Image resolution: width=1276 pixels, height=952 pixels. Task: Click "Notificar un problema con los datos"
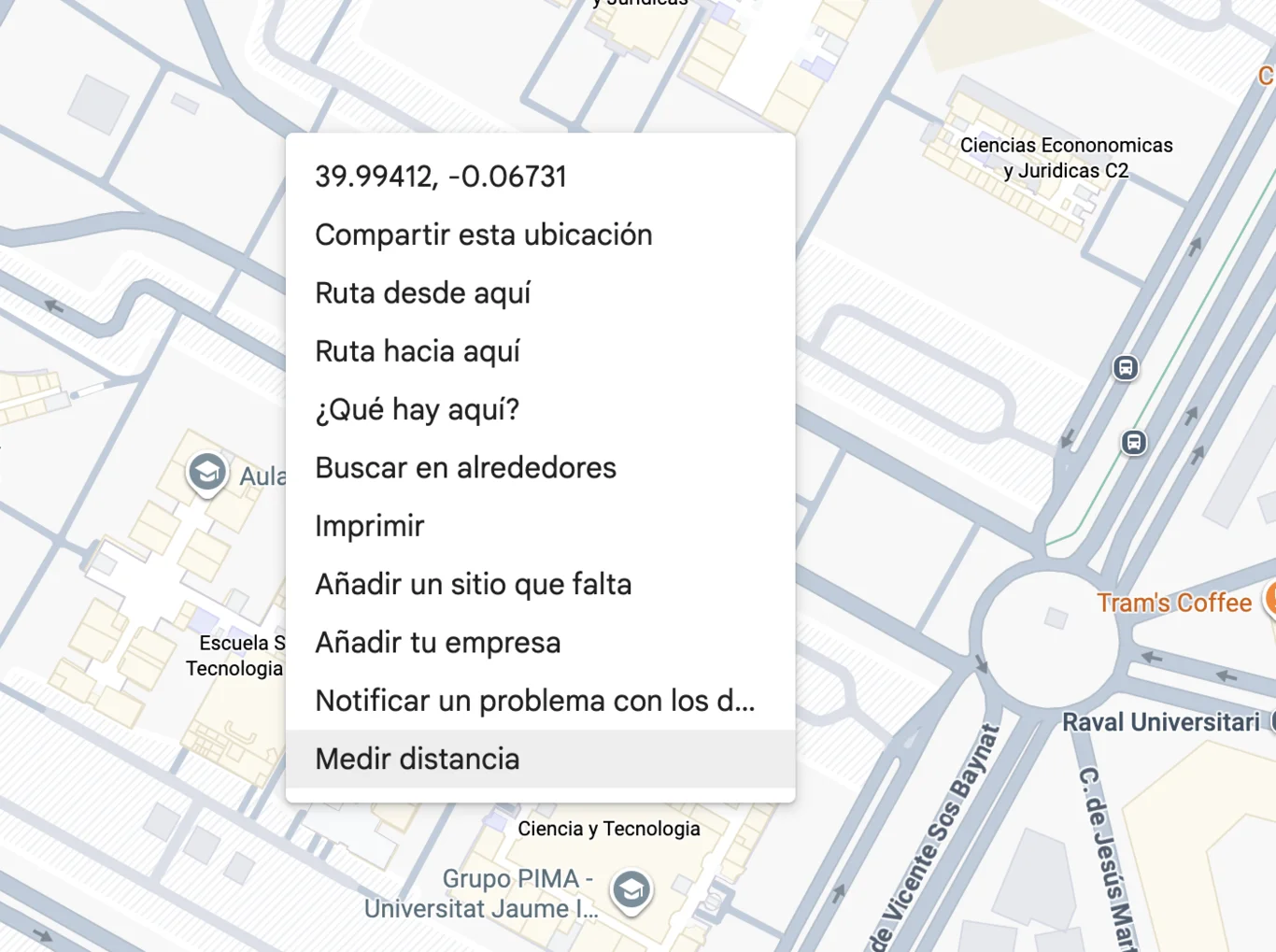pyautogui.click(x=535, y=700)
